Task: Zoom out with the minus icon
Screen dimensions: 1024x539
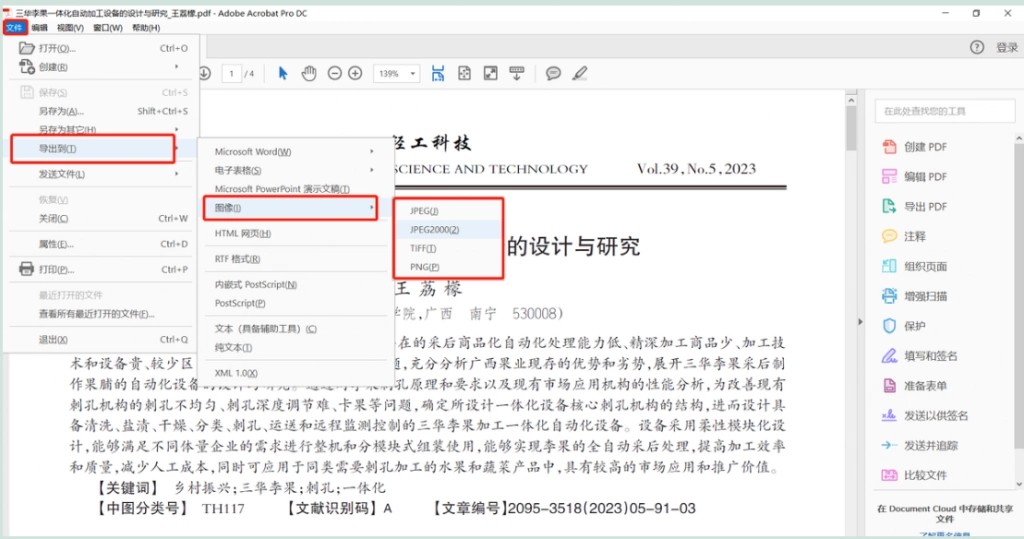Action: tap(334, 73)
